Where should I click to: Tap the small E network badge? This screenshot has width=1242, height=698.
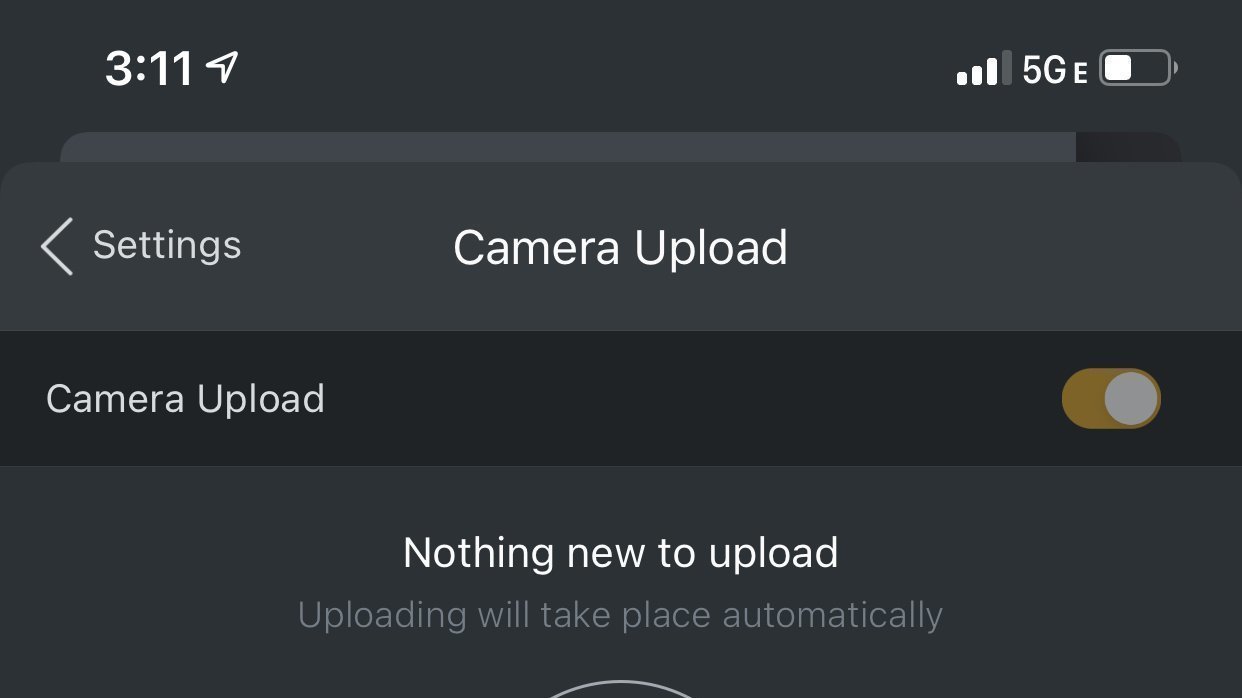[x=1079, y=73]
